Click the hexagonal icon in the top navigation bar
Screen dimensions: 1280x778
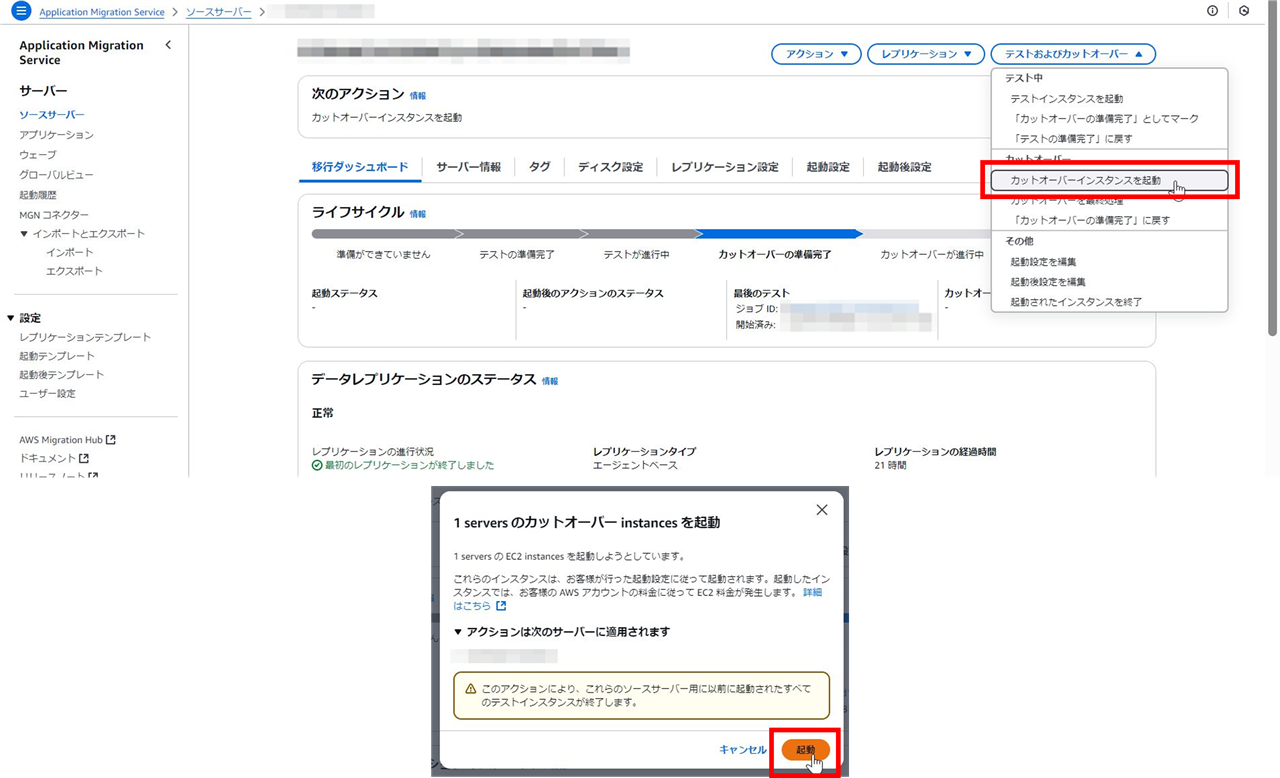point(1242,10)
